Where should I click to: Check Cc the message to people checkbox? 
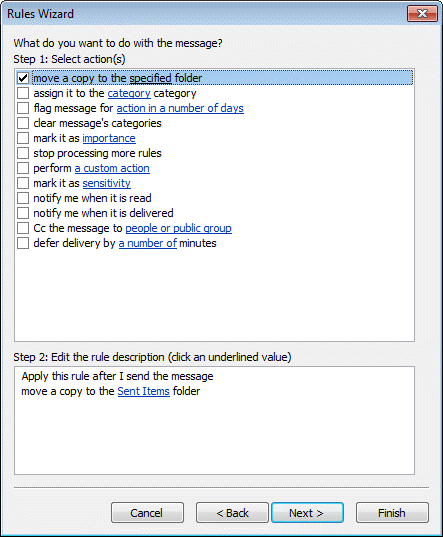coord(23,228)
